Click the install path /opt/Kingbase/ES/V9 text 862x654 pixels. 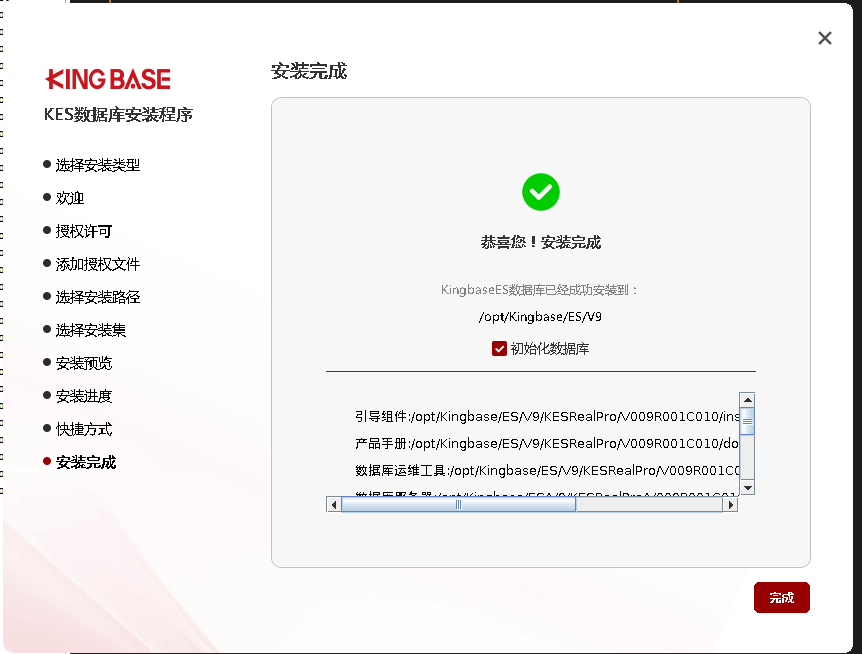[540, 317]
